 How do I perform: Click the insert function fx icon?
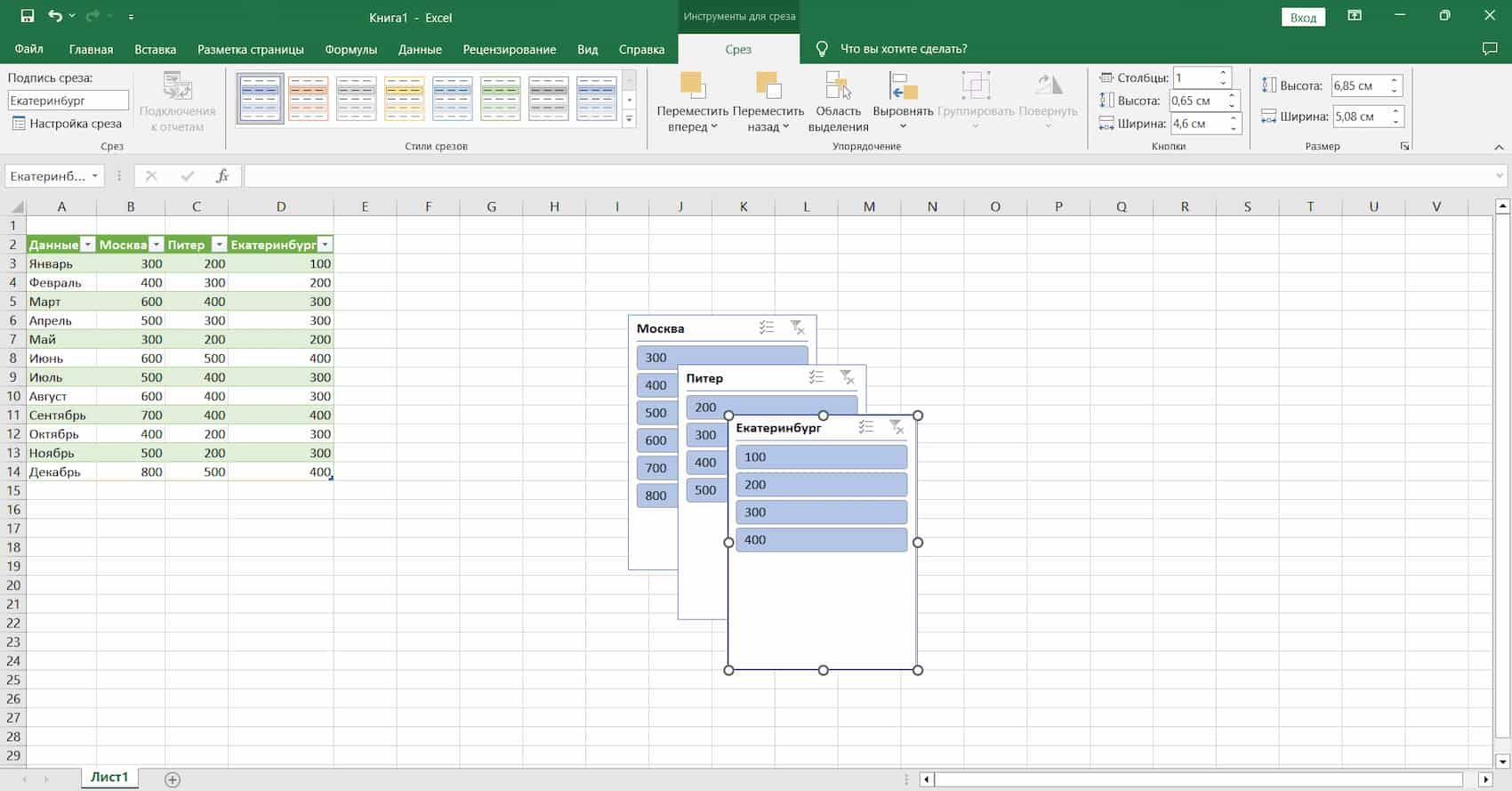click(222, 176)
